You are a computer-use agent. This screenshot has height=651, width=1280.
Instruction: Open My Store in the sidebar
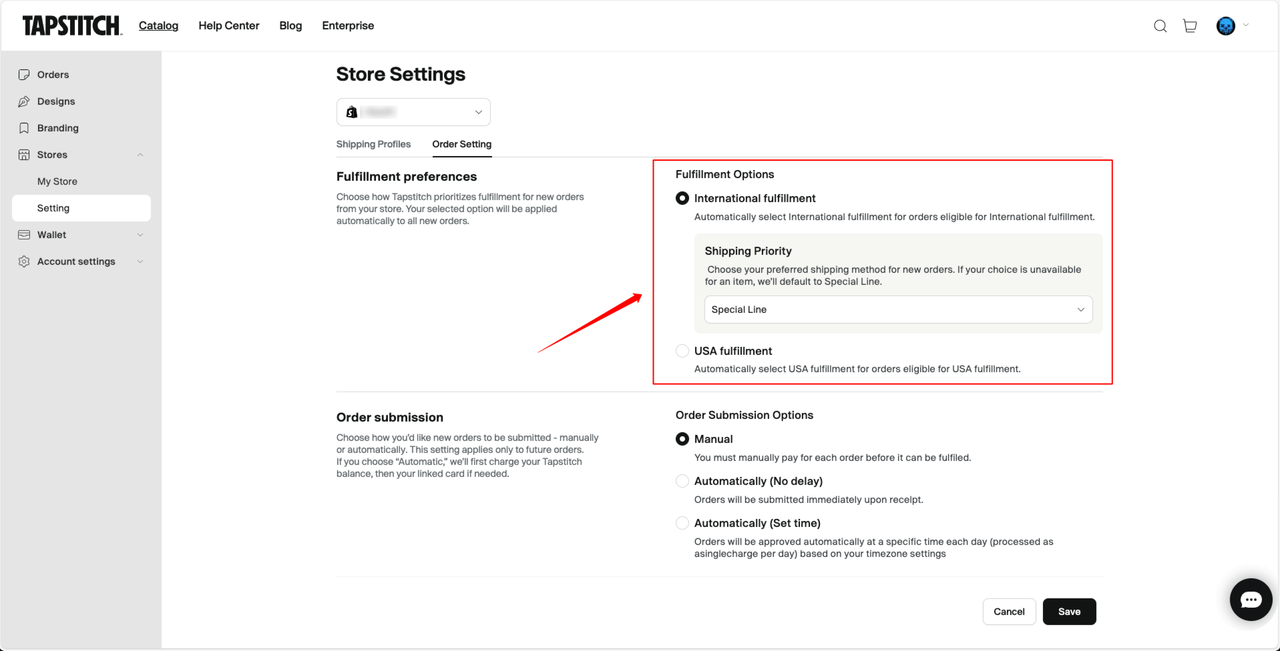(57, 182)
